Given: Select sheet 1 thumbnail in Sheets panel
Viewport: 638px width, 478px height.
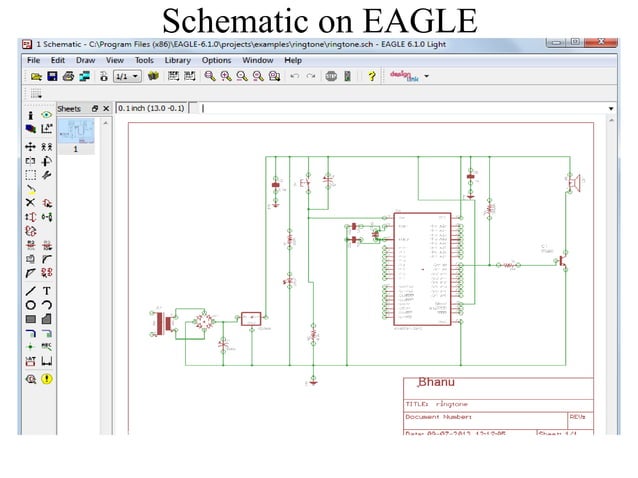Looking at the screenshot, I should (x=76, y=136).
